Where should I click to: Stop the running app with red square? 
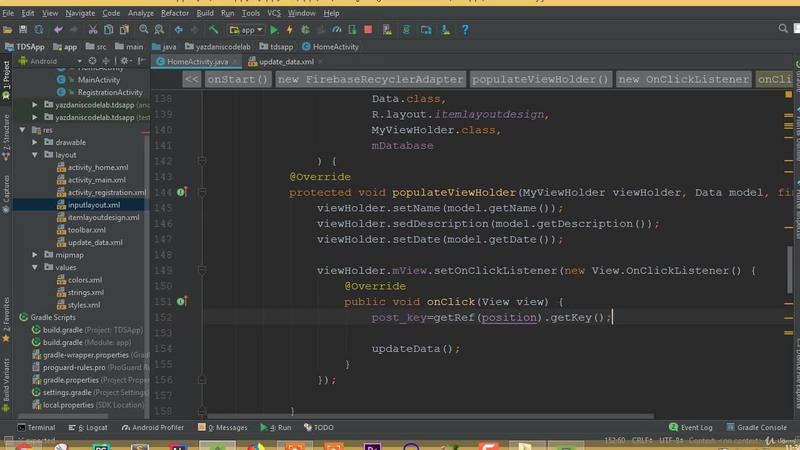[368, 30]
